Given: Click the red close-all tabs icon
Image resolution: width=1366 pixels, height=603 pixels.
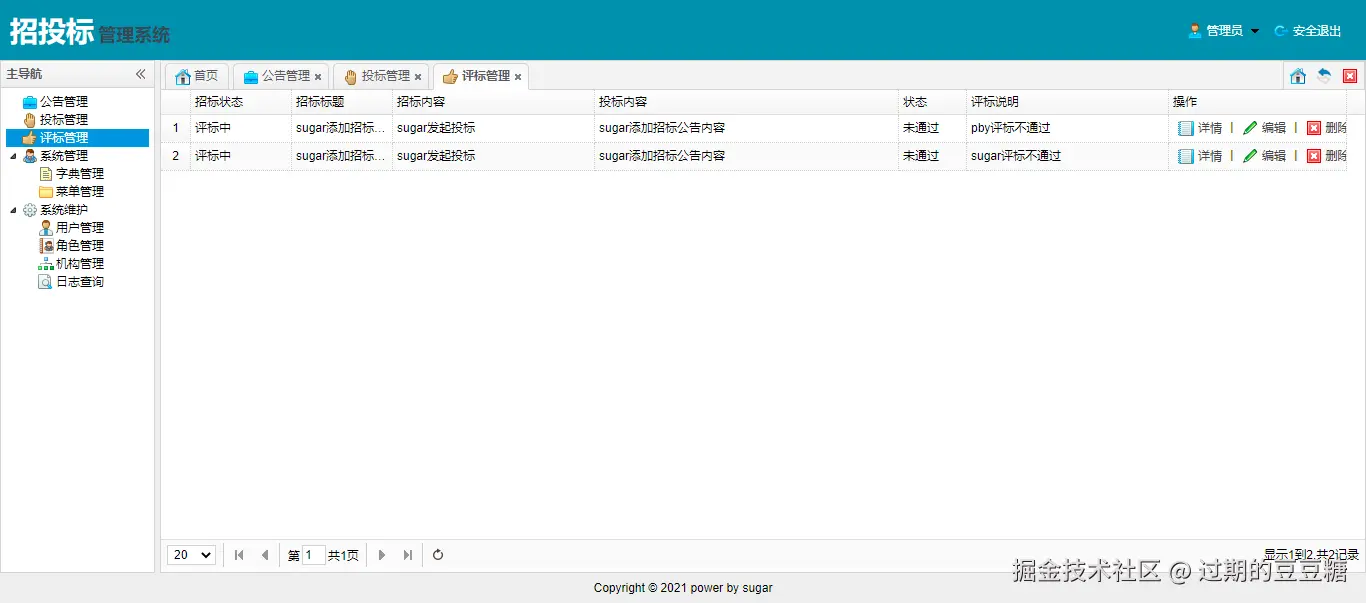Looking at the screenshot, I should (x=1350, y=76).
